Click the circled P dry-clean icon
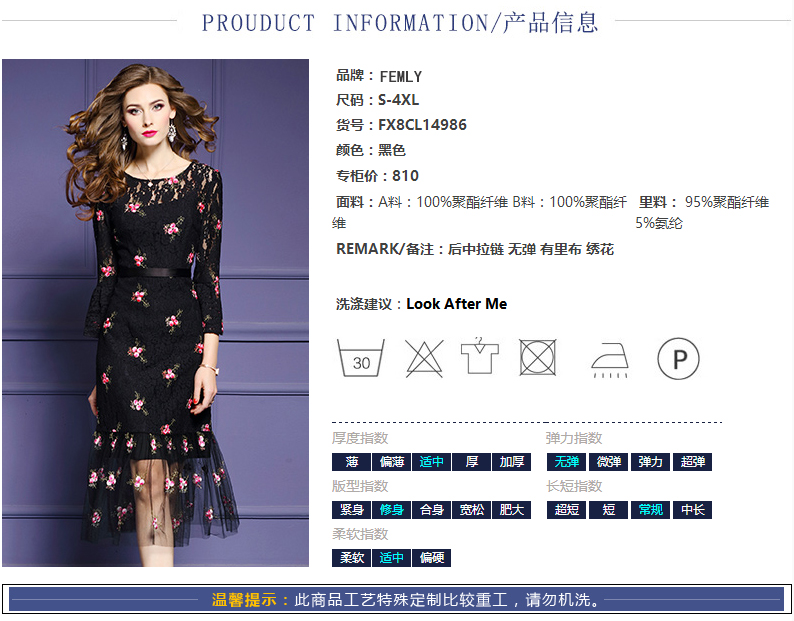This screenshot has width=794, height=621. point(678,359)
